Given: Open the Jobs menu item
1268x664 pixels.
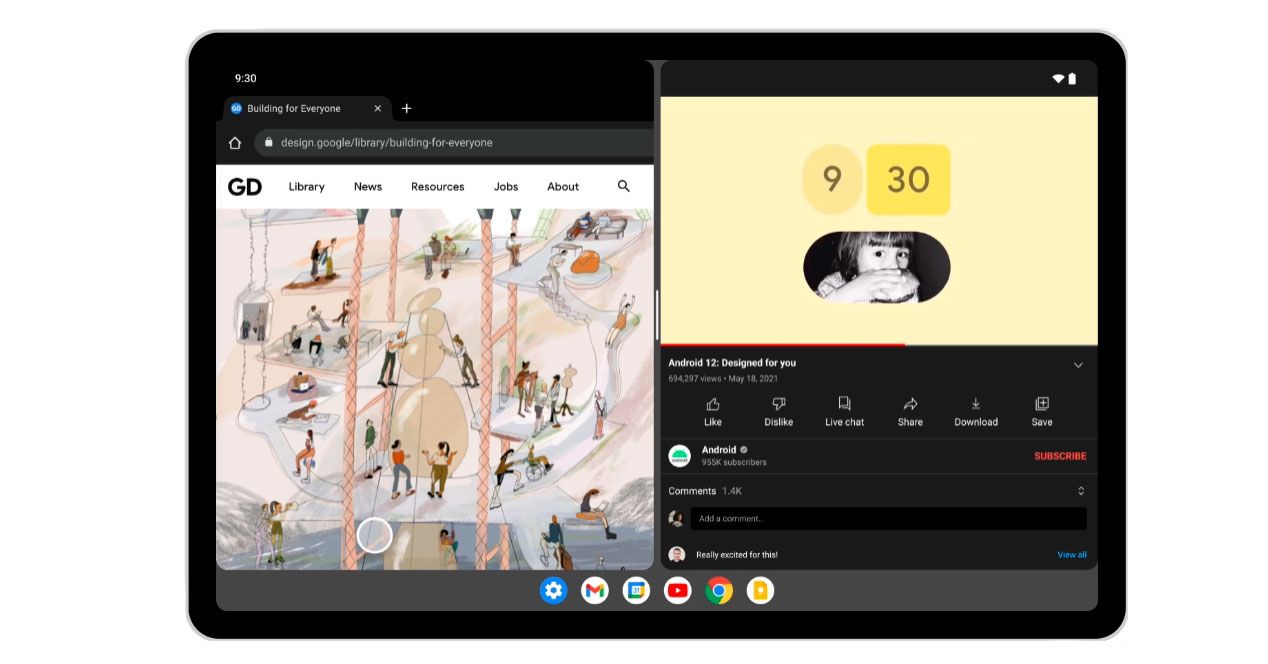Looking at the screenshot, I should pyautogui.click(x=506, y=187).
